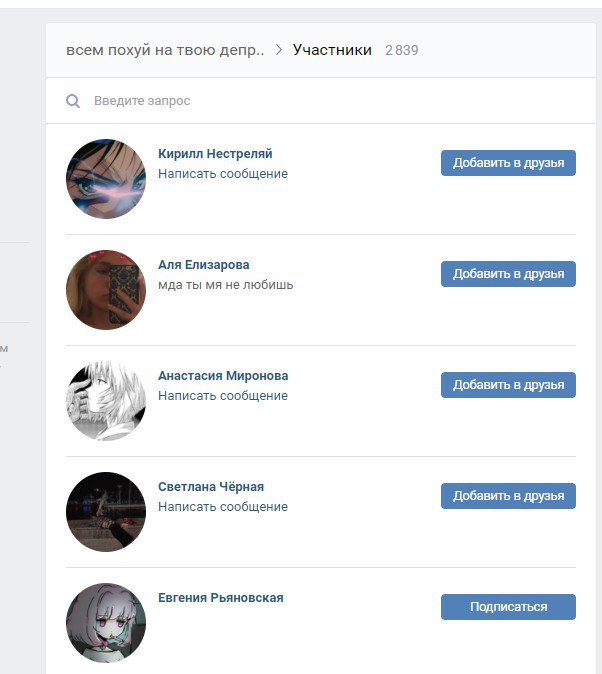The width and height of the screenshot is (602, 674).
Task: Open Анастасия Миронова's avatar
Action: tap(106, 401)
